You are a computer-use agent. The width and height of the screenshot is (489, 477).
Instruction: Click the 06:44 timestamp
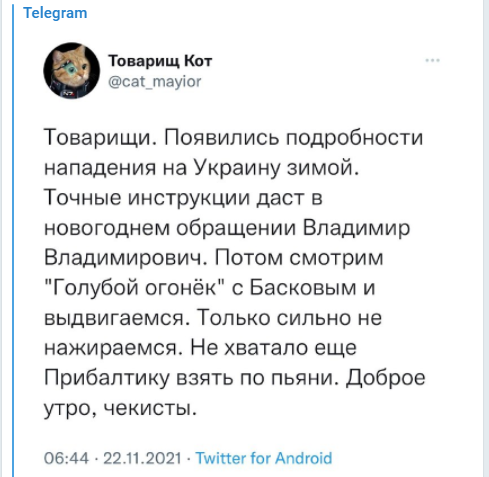point(66,458)
